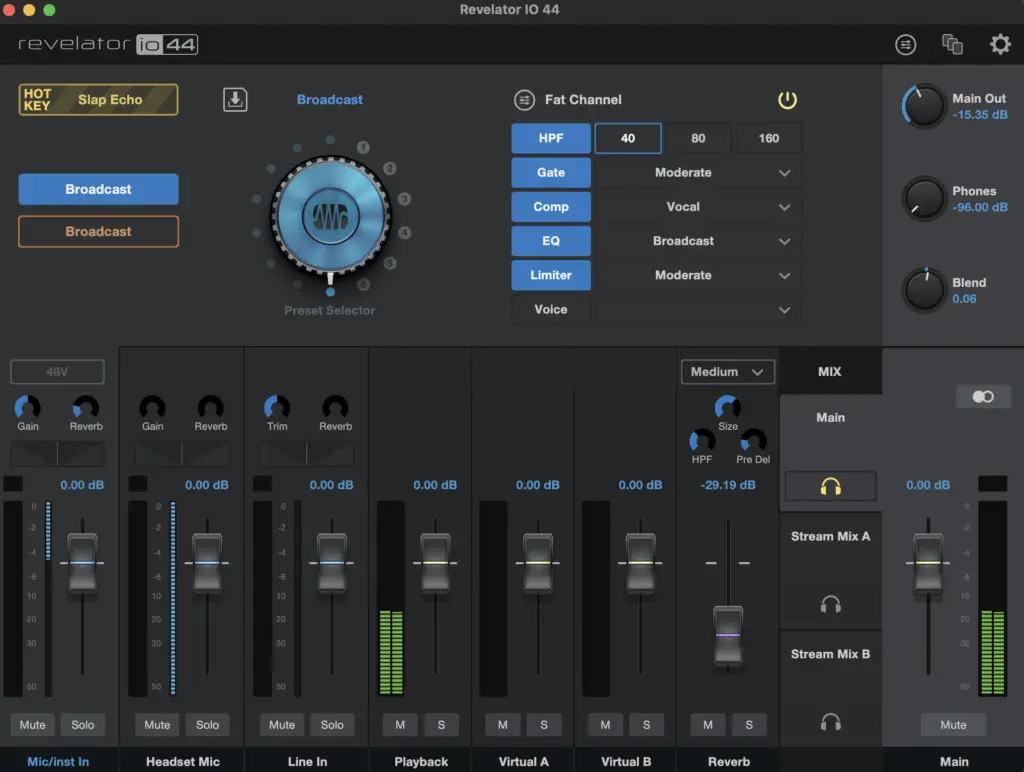Click the Mic/Inst In Gain knob
Viewport: 1024px width, 772px height.
(27, 407)
